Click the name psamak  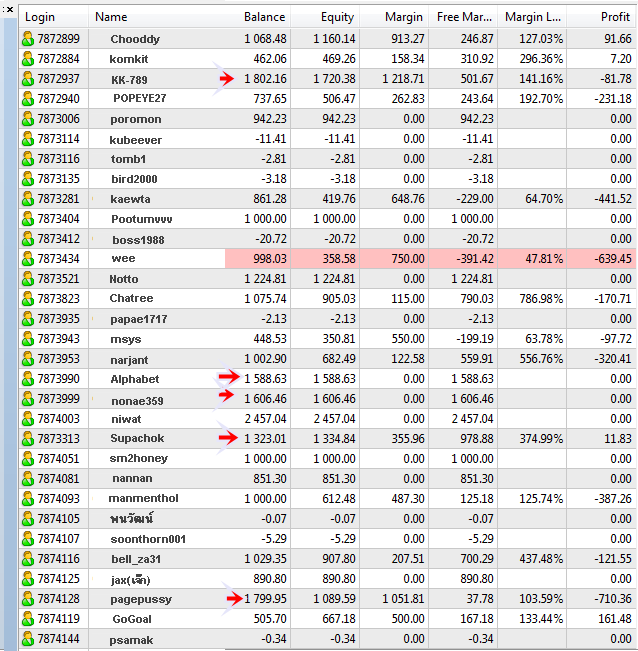(x=131, y=640)
